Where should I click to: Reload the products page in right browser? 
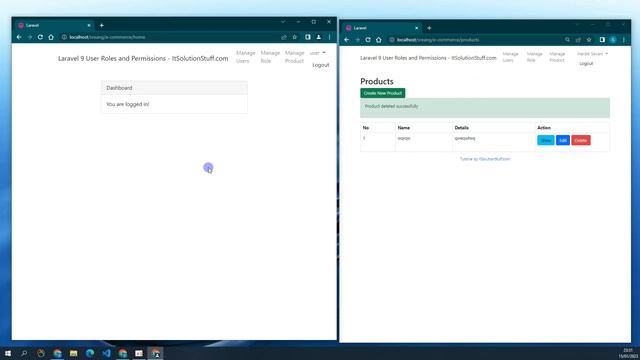coord(368,40)
